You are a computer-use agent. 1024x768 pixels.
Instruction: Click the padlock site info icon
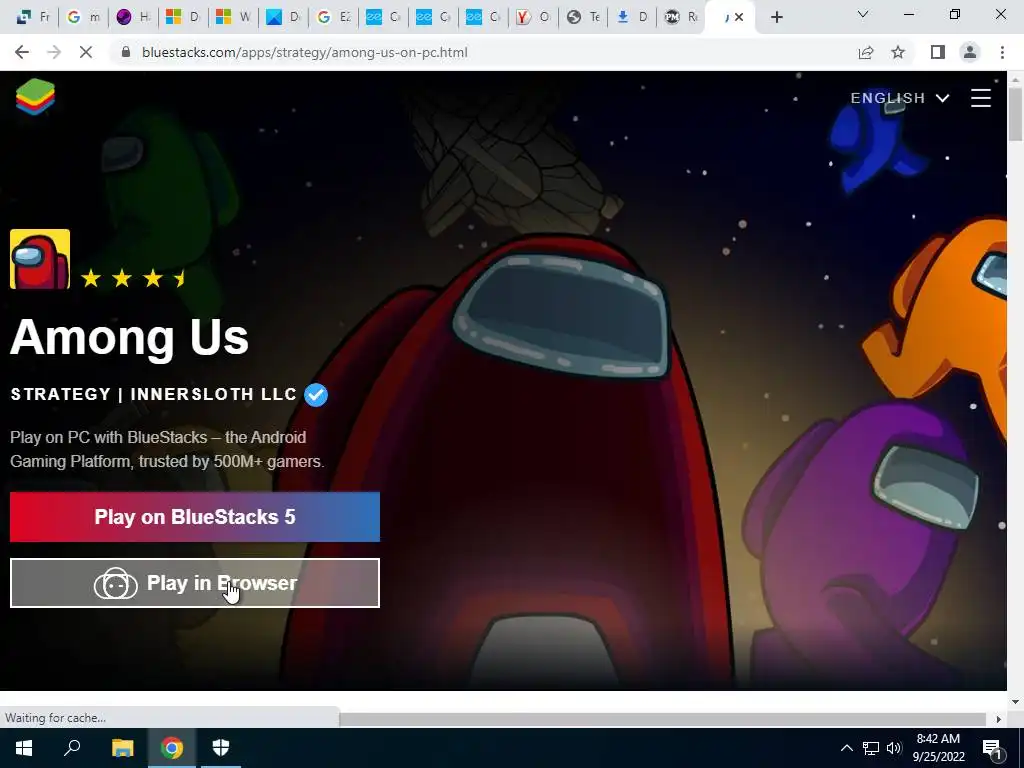(x=126, y=52)
